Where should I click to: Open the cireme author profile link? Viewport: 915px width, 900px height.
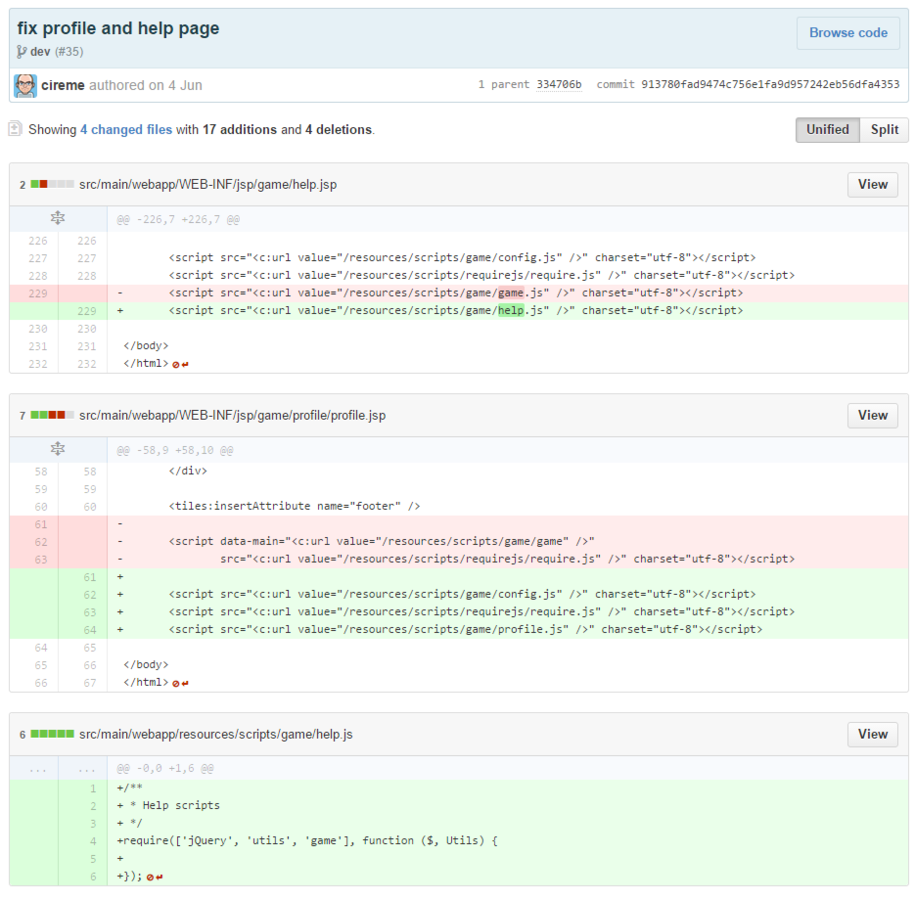[x=63, y=85]
